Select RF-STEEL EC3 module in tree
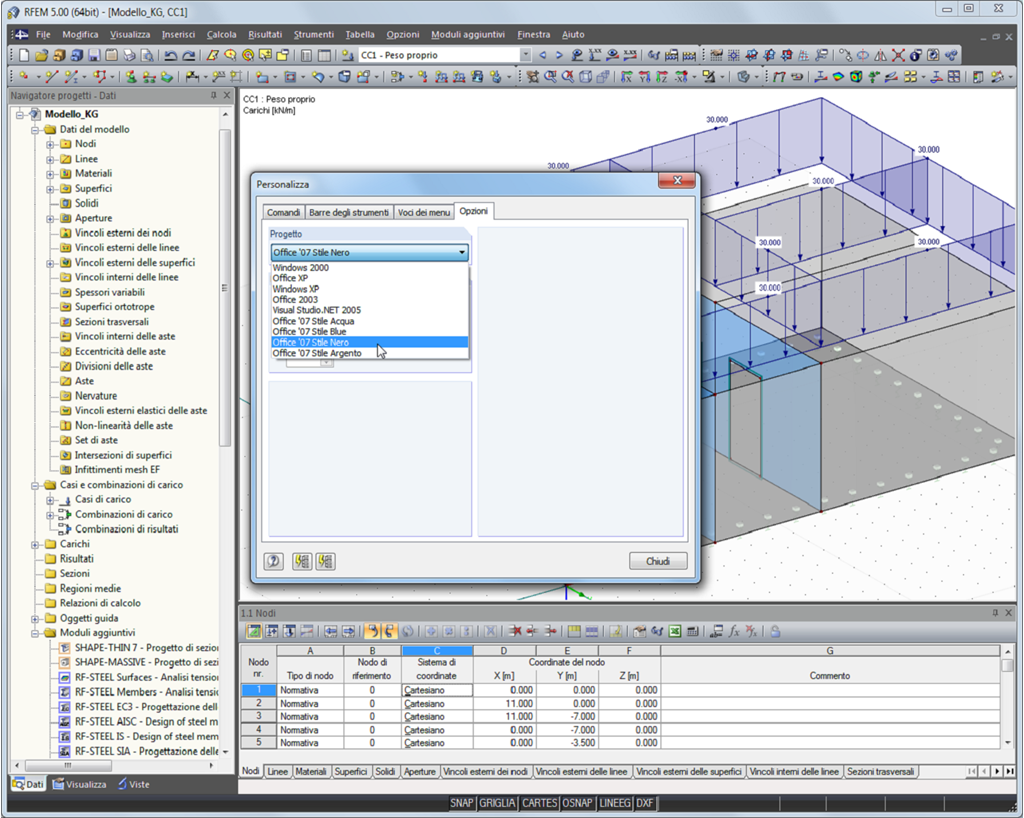 click(x=146, y=707)
